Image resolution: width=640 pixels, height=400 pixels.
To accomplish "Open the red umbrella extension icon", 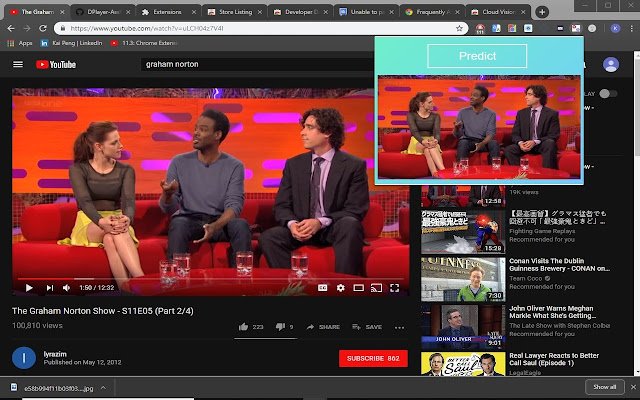I will (480, 28).
